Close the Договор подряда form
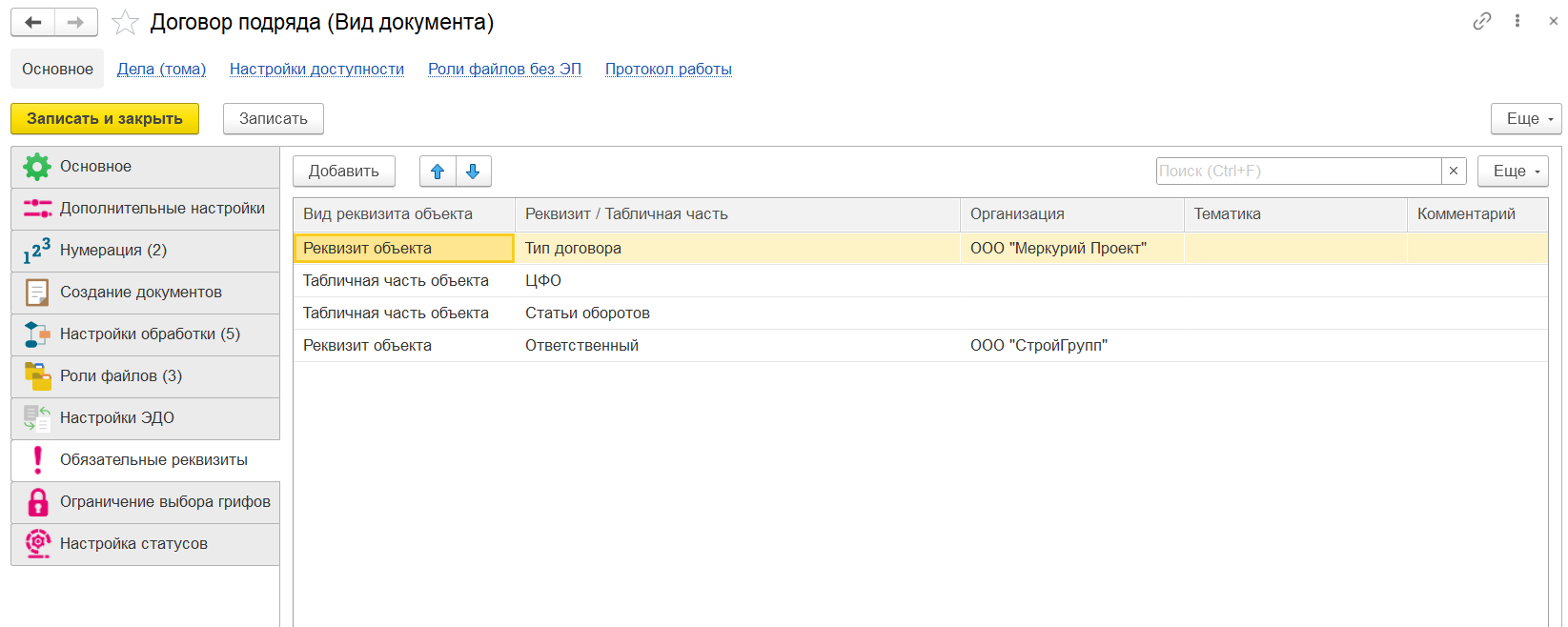Screen dimensions: 1568x627 (1553, 21)
